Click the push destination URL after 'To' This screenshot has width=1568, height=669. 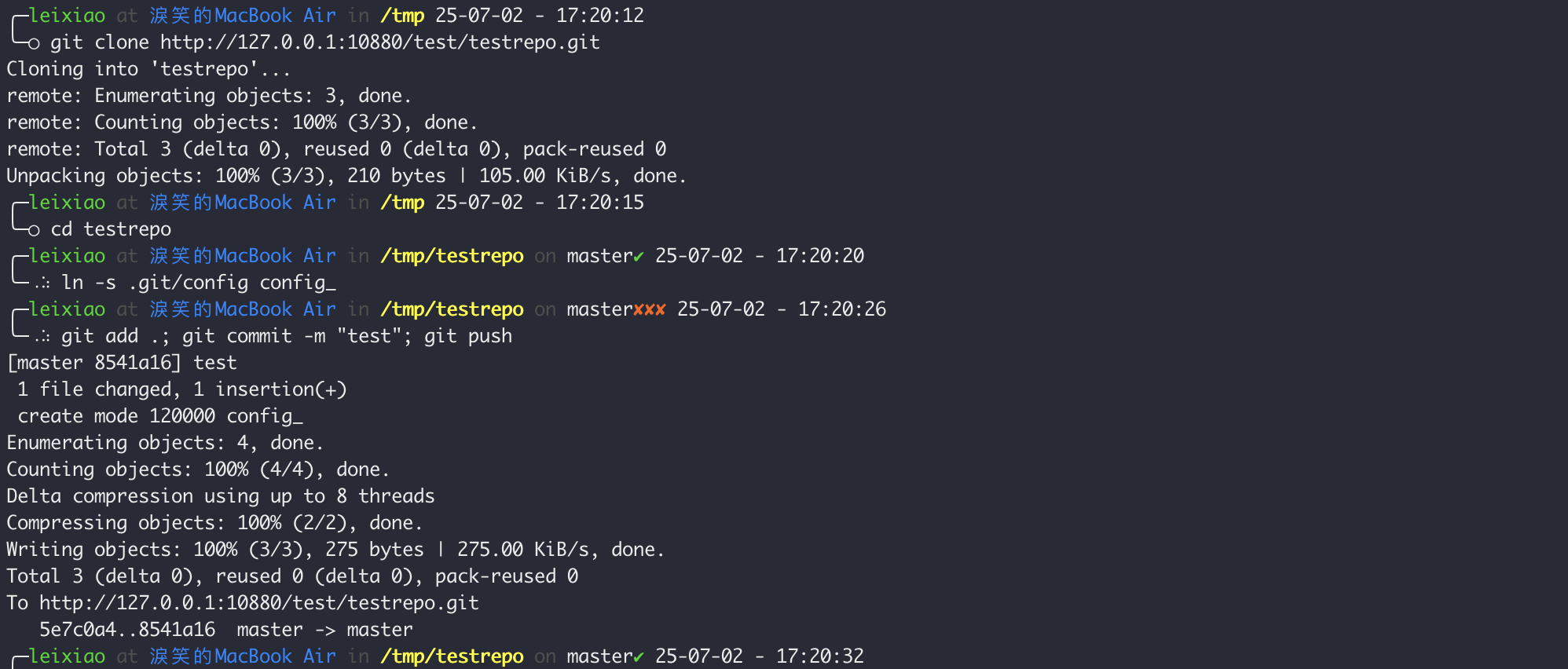[259, 603]
